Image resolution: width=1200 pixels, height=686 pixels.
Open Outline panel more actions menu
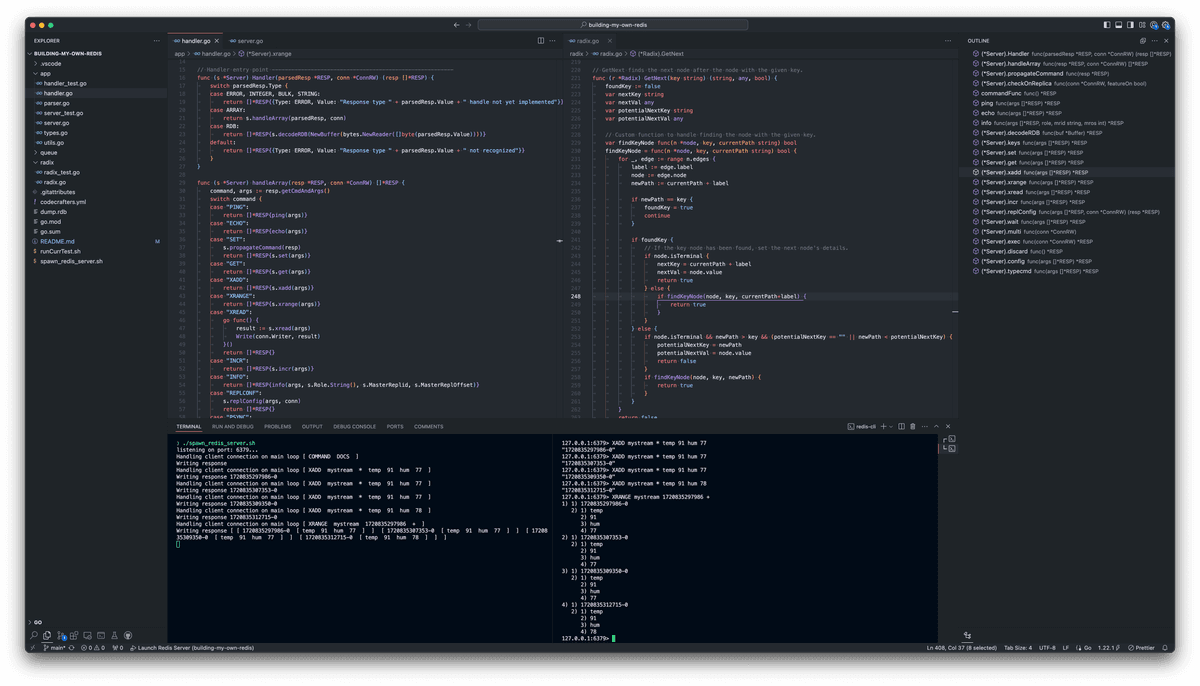(1155, 41)
